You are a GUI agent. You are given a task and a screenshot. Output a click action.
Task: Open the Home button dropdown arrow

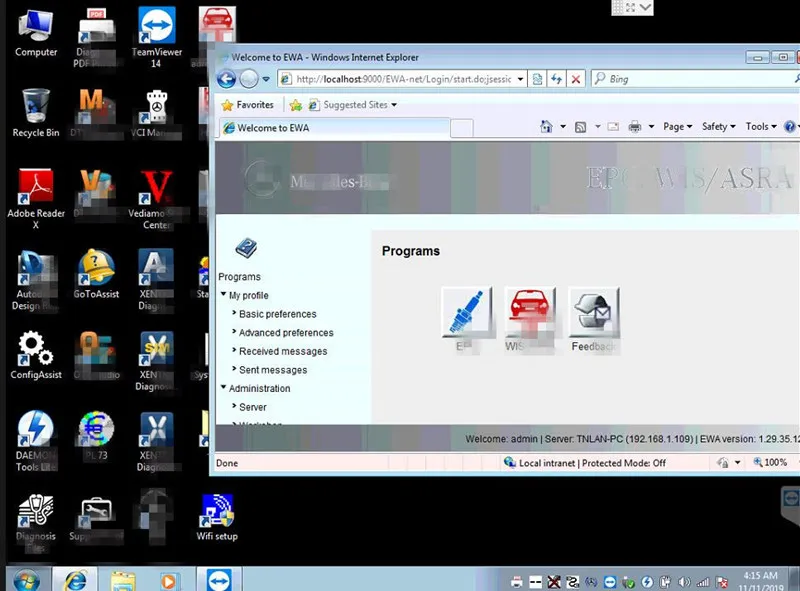[563, 127]
